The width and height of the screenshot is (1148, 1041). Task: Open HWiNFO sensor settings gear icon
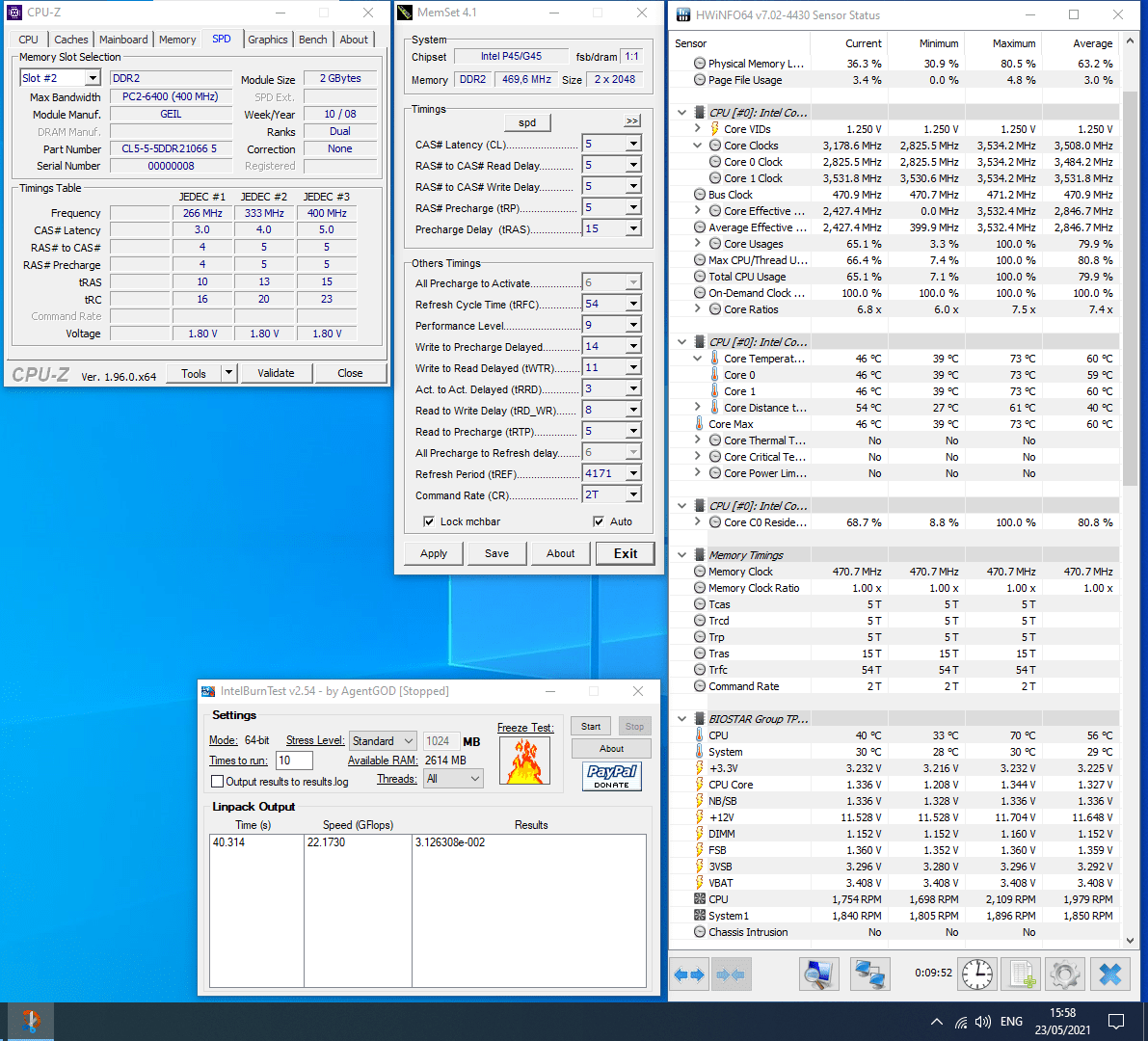pyautogui.click(x=1064, y=974)
